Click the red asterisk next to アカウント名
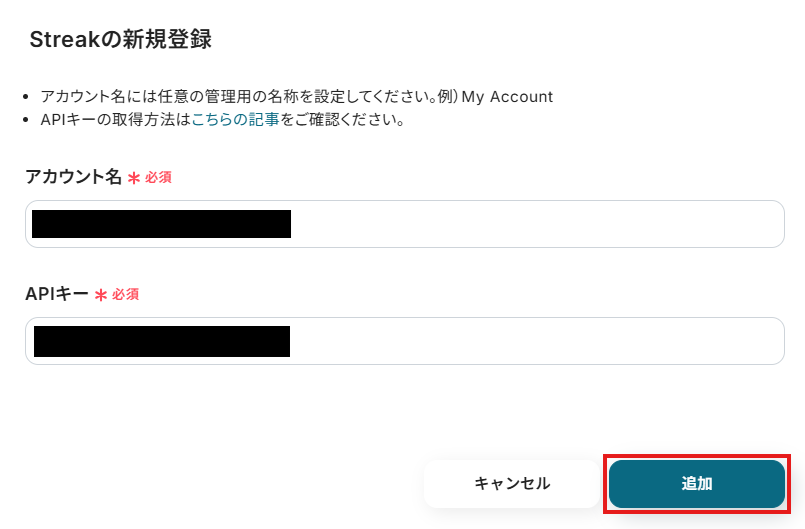Viewport: 805px width, 529px height. pos(133,178)
